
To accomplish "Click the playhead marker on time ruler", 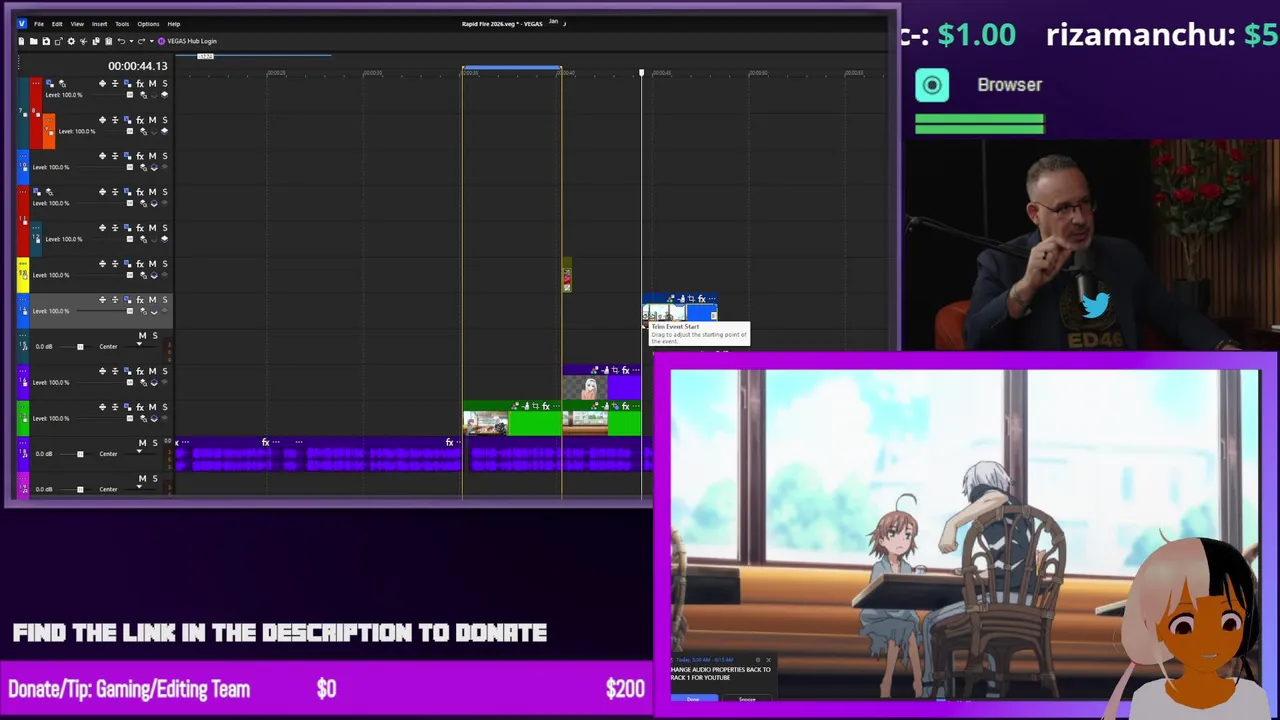I will [642, 73].
